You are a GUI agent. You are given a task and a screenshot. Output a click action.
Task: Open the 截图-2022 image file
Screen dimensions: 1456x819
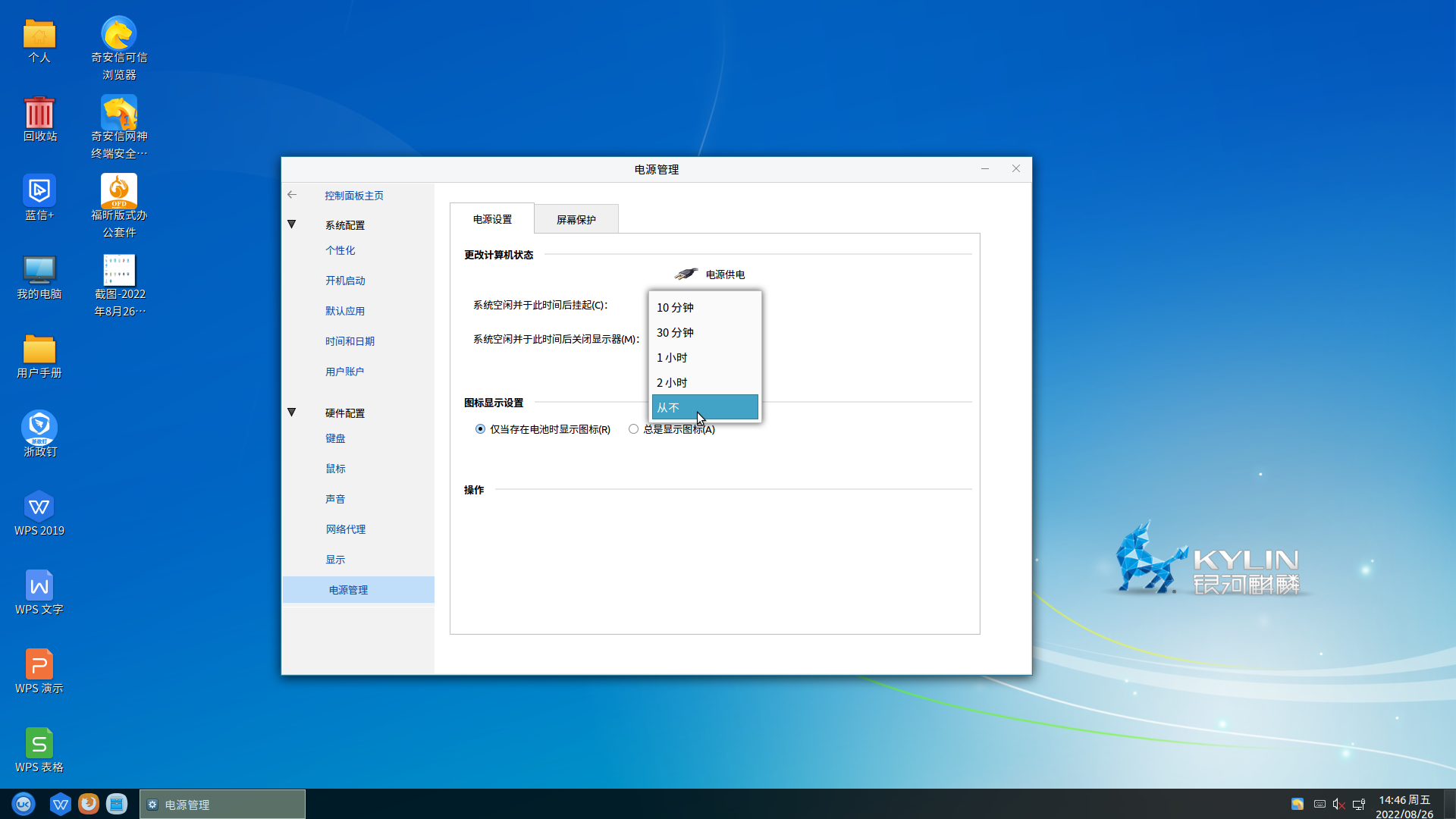[x=119, y=270]
